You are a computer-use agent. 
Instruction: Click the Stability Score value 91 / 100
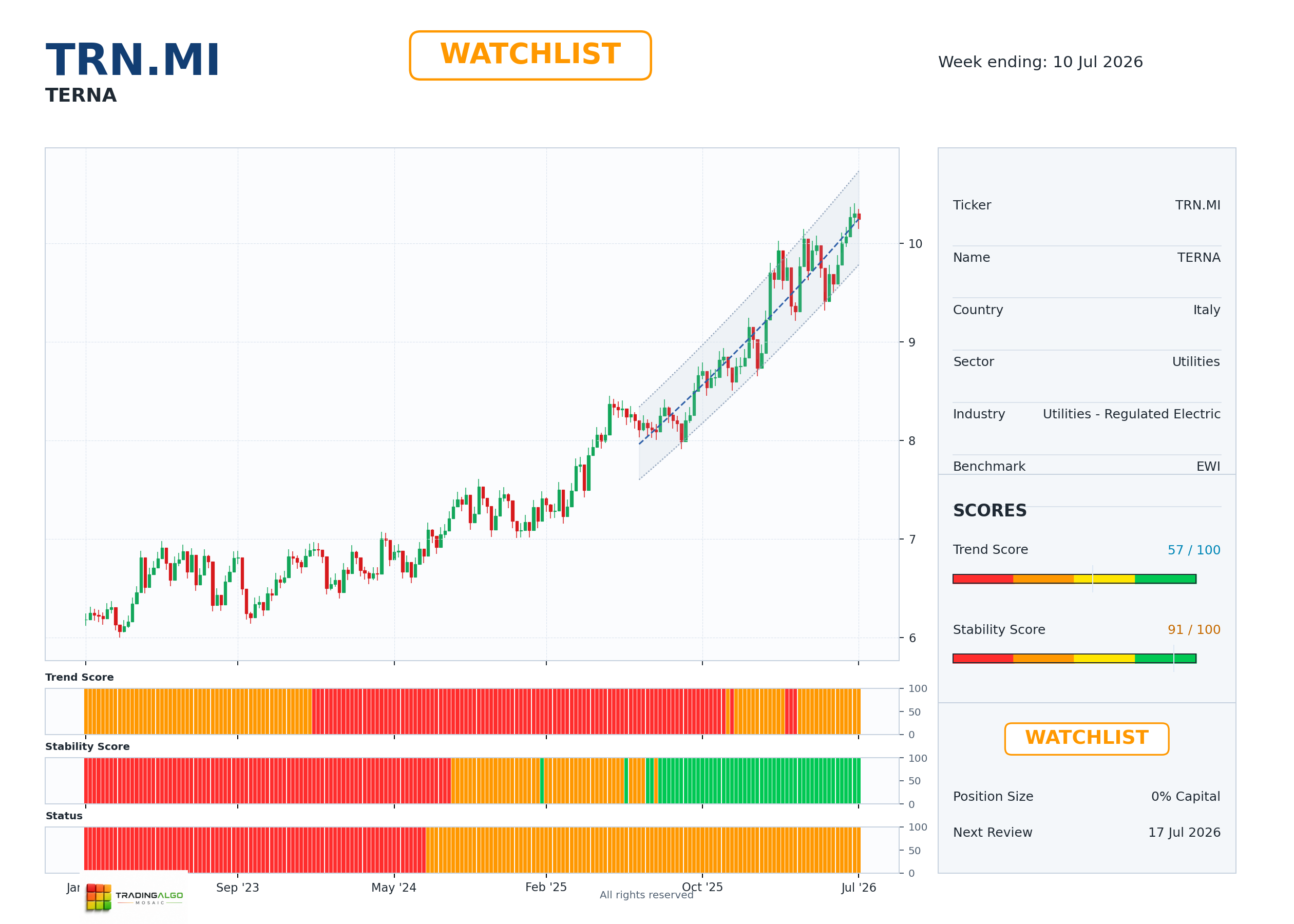pos(1193,630)
